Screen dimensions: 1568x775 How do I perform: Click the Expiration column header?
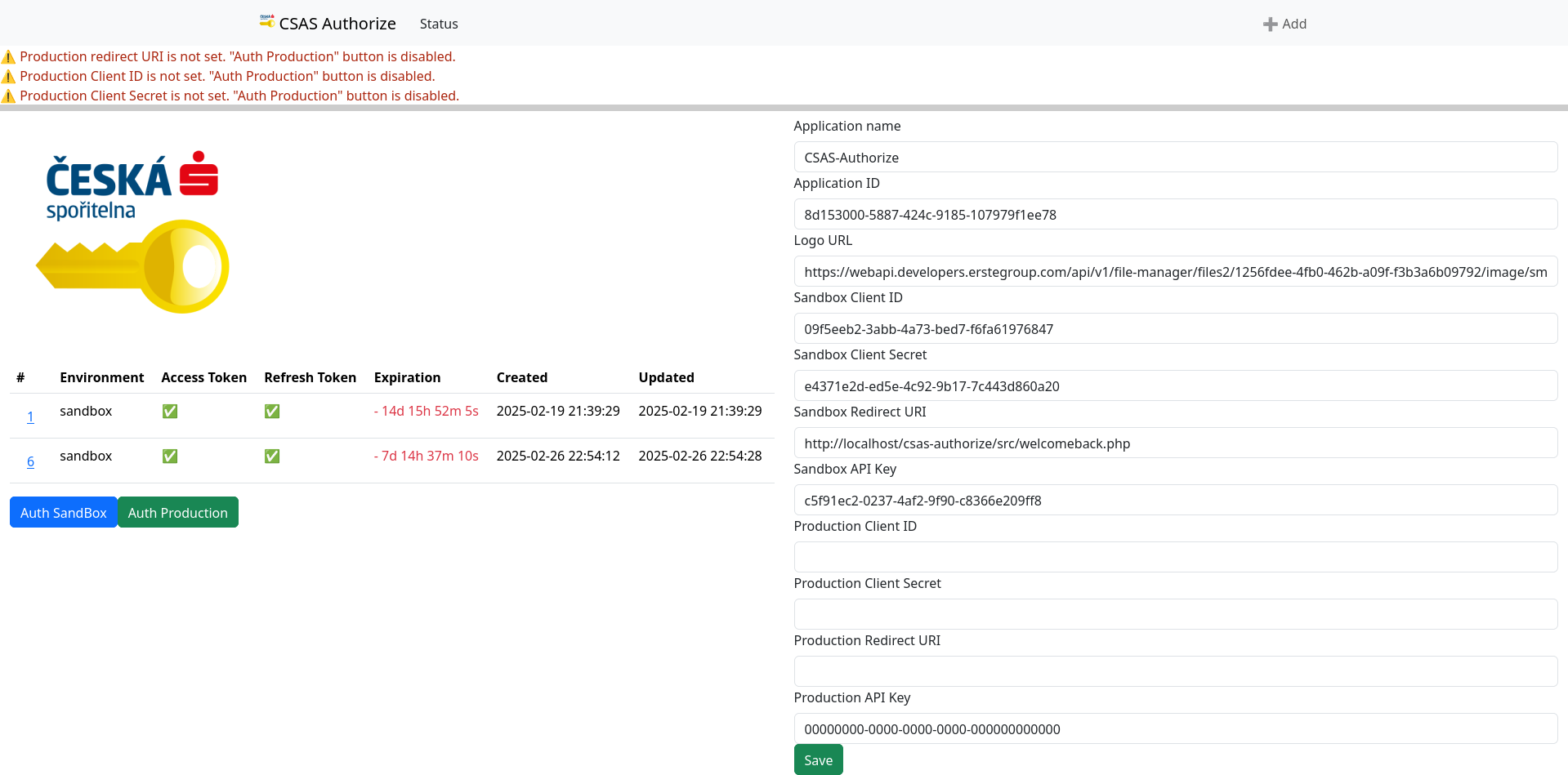(407, 377)
